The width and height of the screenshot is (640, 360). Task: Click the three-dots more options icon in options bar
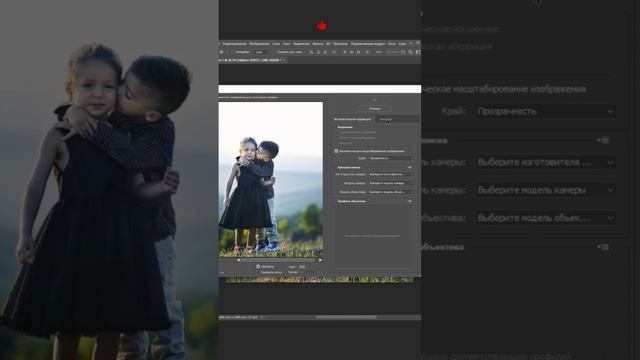[378, 52]
